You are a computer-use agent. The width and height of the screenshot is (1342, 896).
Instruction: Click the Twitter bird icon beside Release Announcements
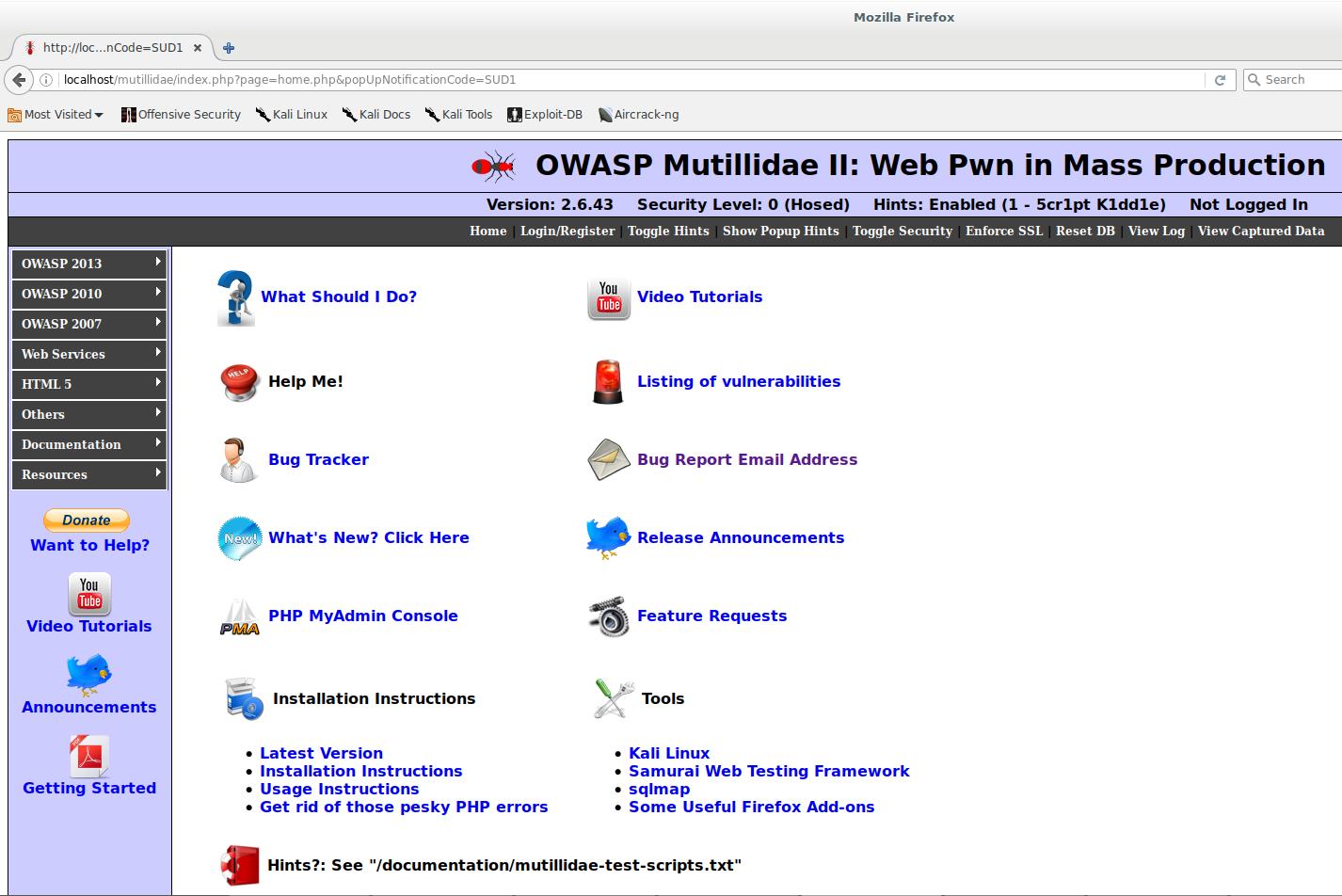pyautogui.click(x=608, y=537)
